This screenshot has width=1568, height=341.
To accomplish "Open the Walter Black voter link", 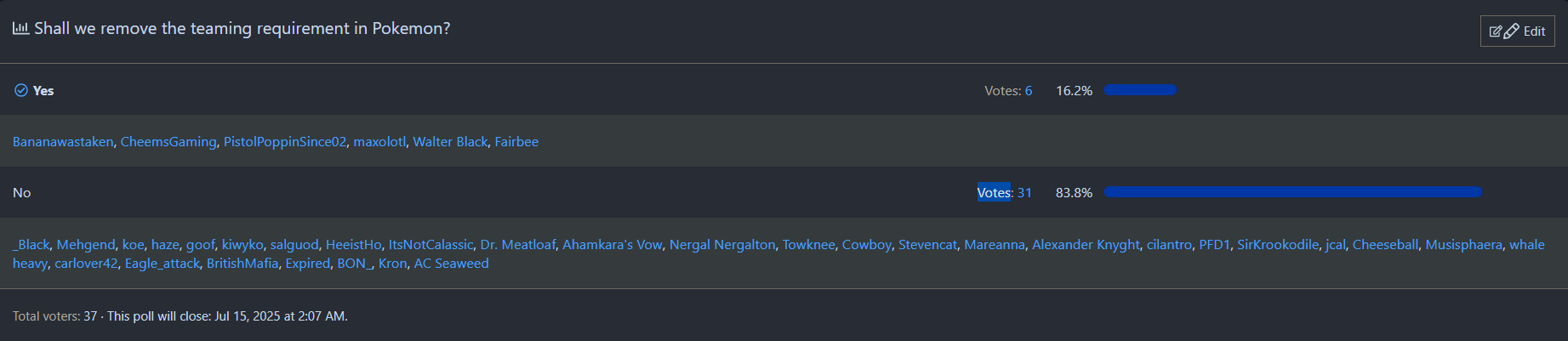I will click(450, 142).
